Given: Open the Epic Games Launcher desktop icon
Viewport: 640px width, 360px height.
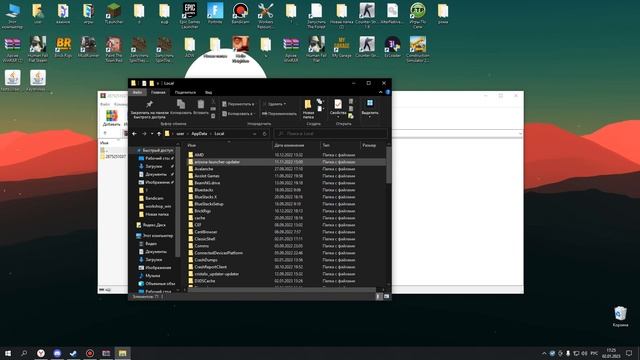Looking at the screenshot, I should coord(190,16).
